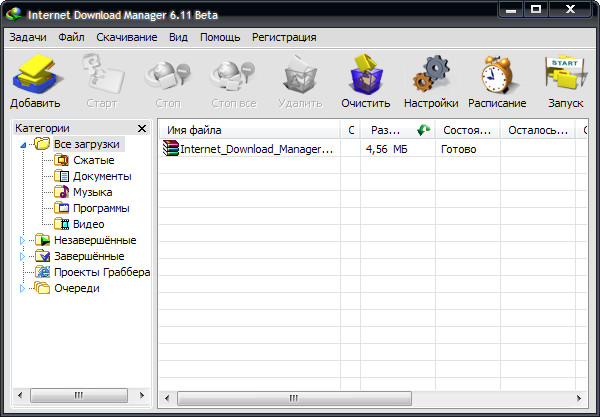
Task: Open the Расписание clock icon
Action: (498, 75)
